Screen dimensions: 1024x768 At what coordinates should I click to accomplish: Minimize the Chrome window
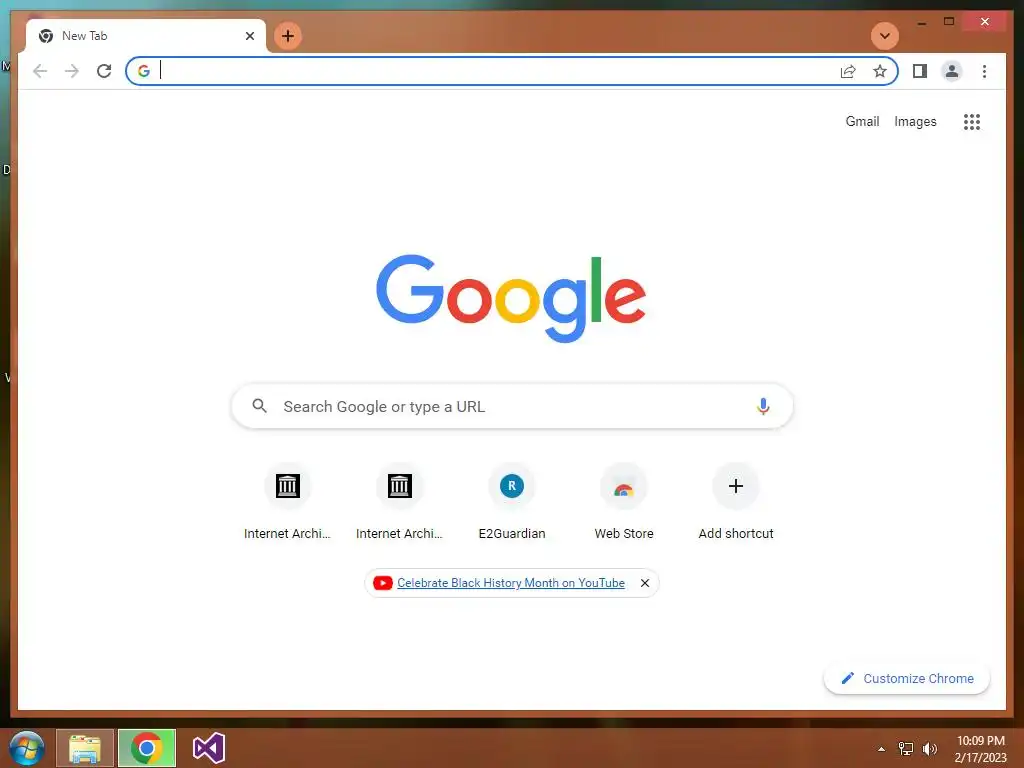pyautogui.click(x=921, y=22)
